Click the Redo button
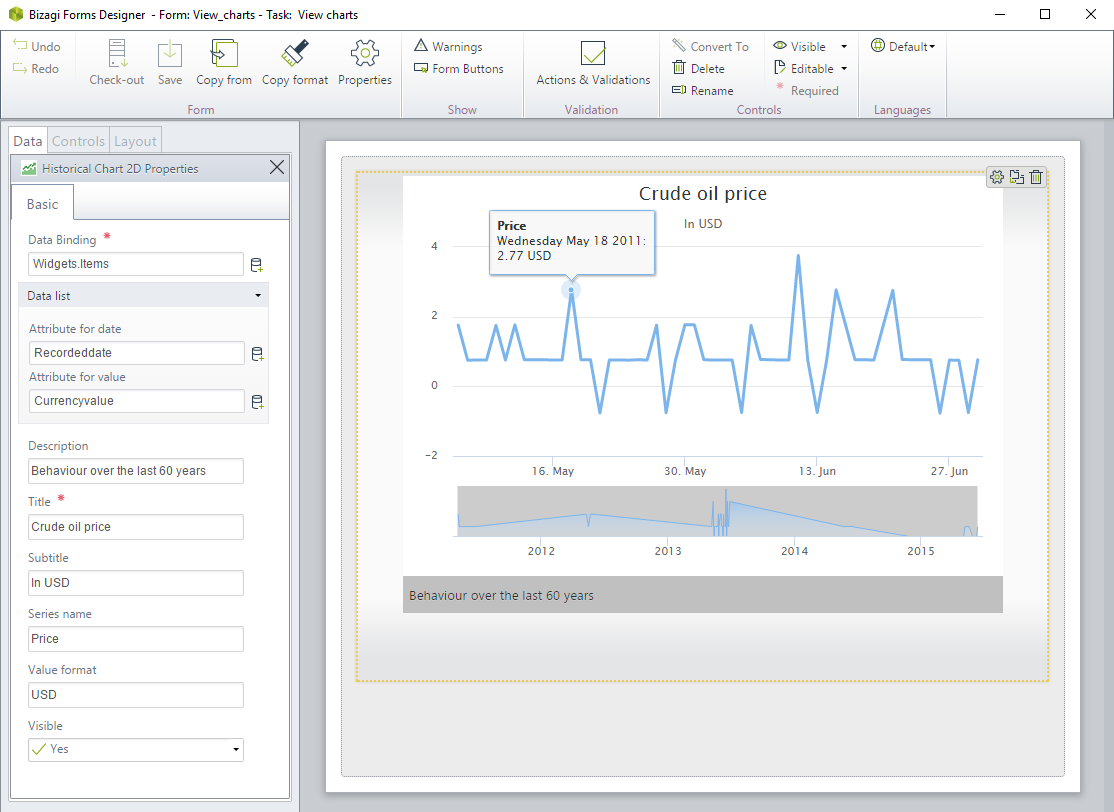The height and width of the screenshot is (812, 1114). click(x=36, y=68)
